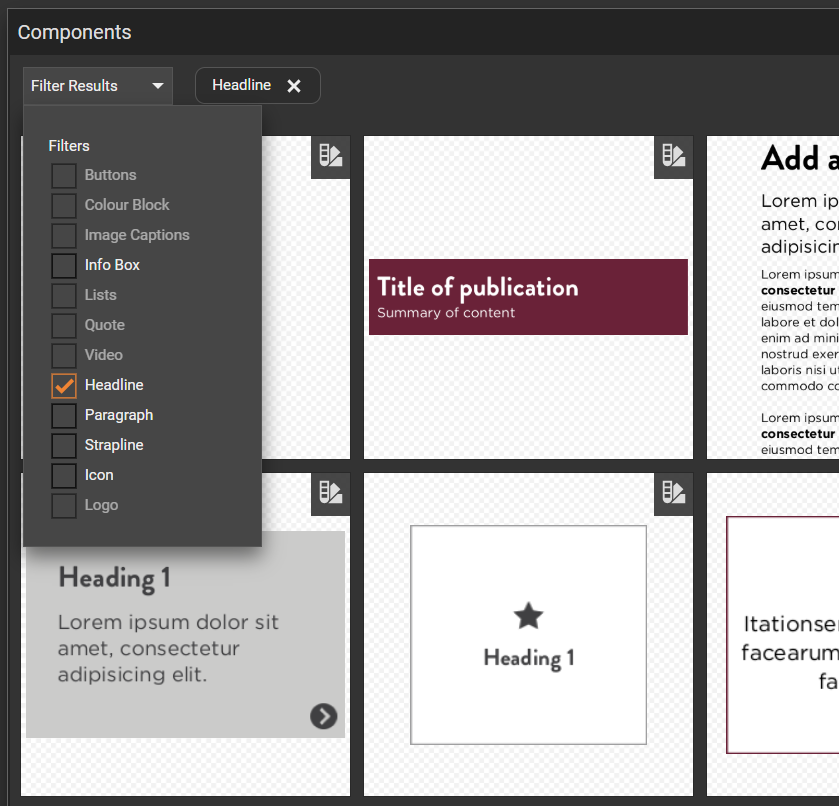Click the Headline filter chip label
Viewport: 839px width, 806px height.
(240, 85)
